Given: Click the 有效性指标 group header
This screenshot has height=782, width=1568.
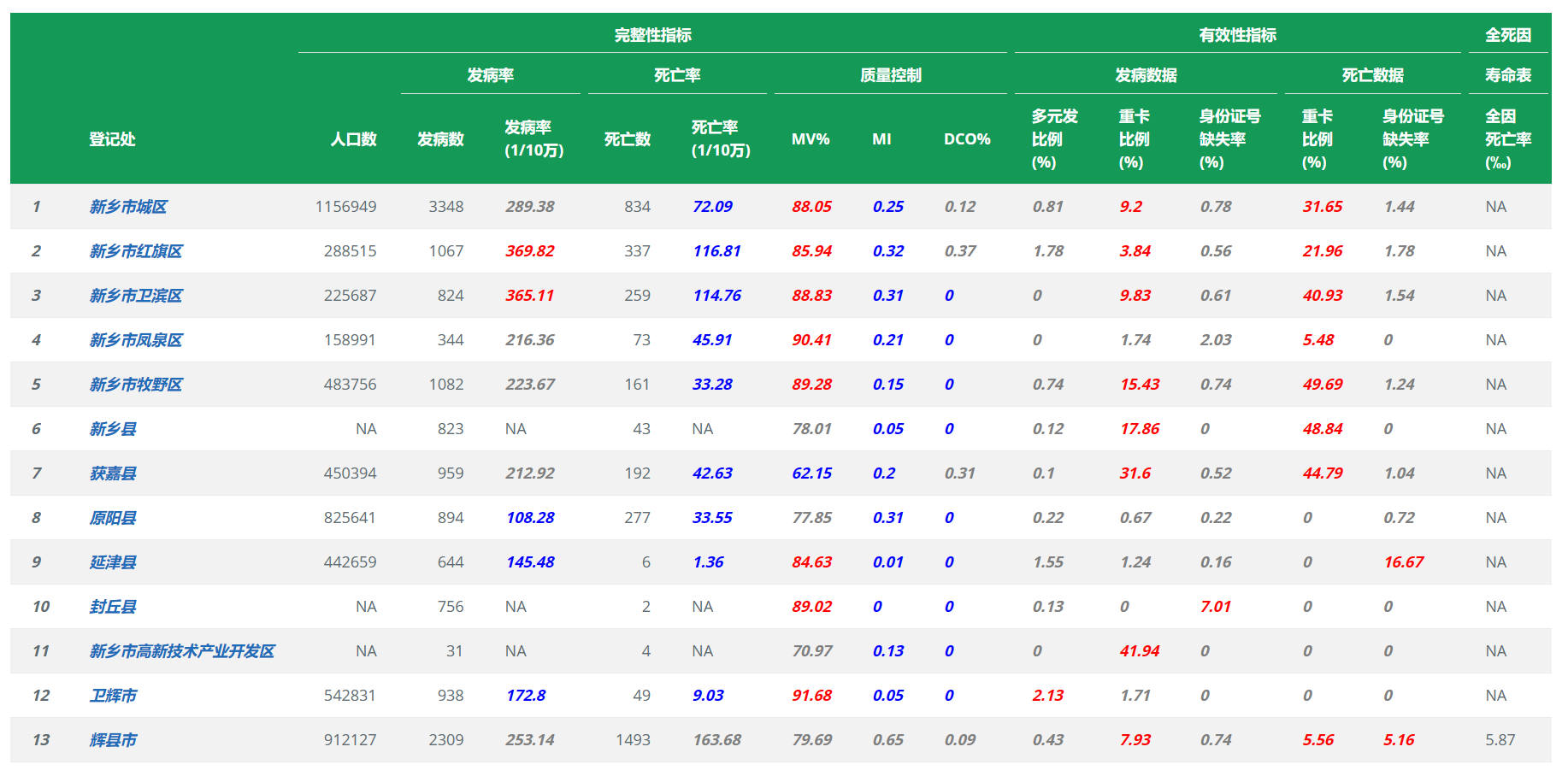Looking at the screenshot, I should point(1237,35).
